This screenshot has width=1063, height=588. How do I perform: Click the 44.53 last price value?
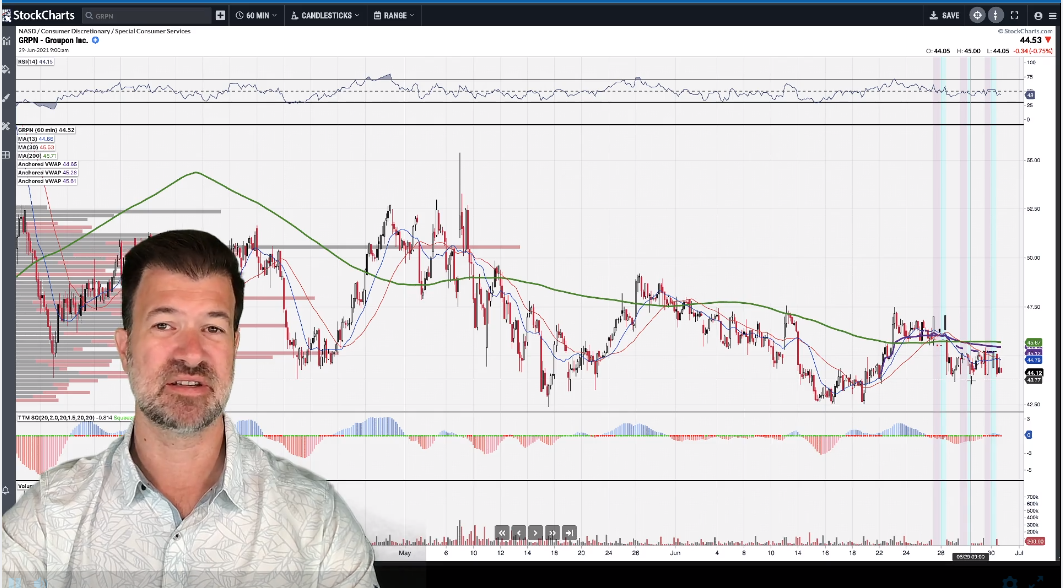click(x=1030, y=40)
